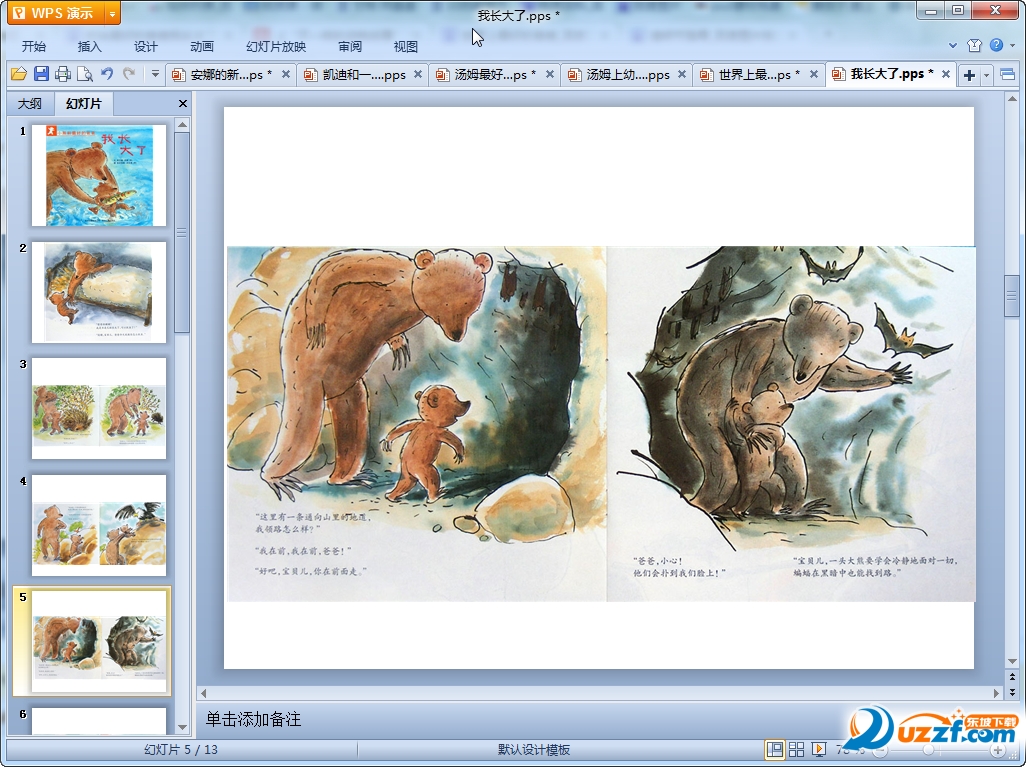The height and width of the screenshot is (767, 1026).
Task: Go to next slide with double down arrow
Action: click(x=1012, y=691)
